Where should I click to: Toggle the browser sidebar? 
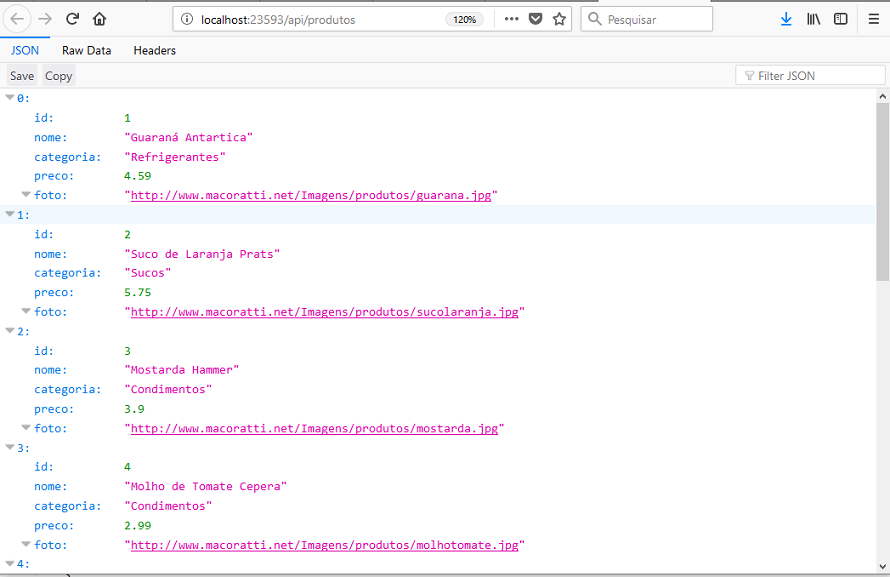[x=841, y=19]
